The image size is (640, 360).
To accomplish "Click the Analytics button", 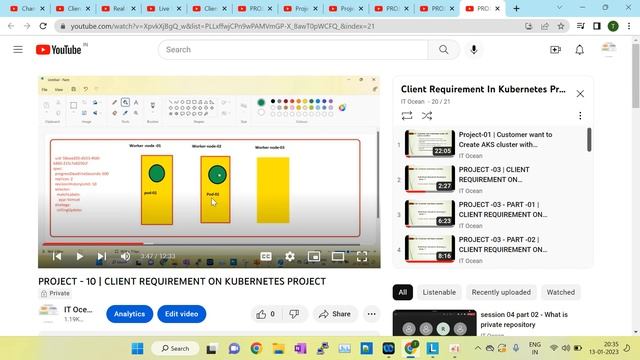I will click(x=129, y=314).
